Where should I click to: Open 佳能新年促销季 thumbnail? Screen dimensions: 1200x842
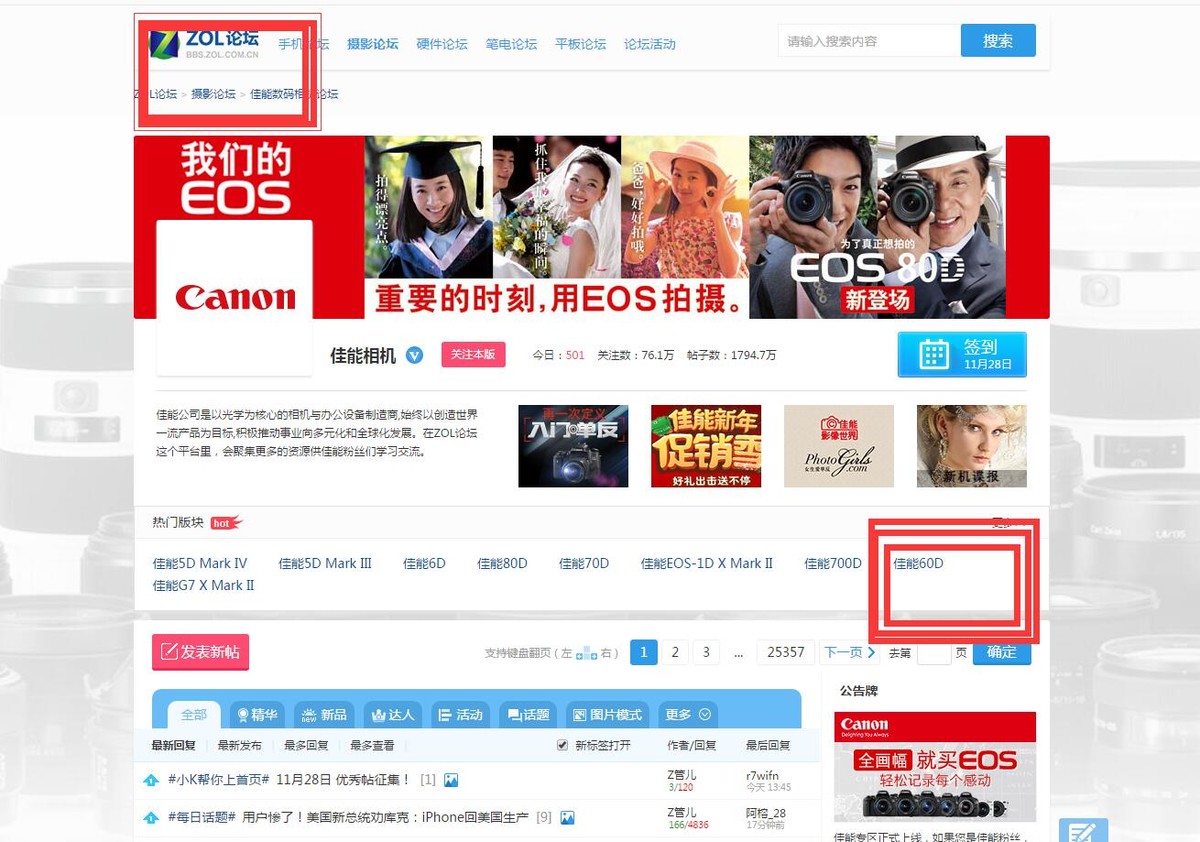706,446
